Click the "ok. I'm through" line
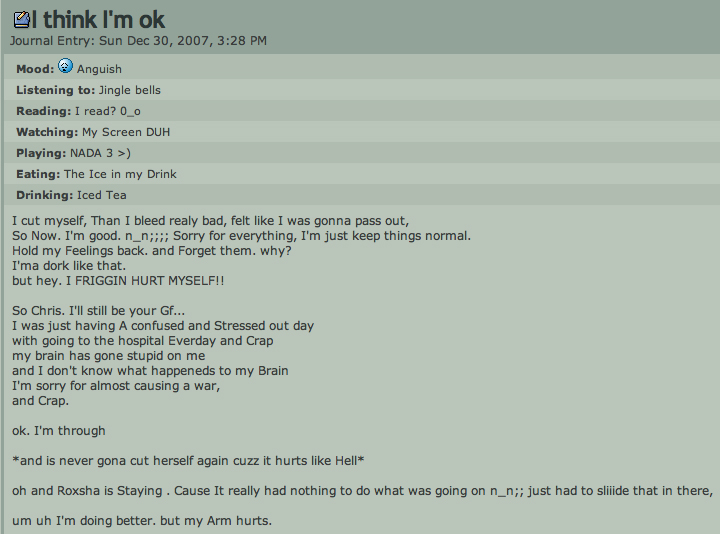 coord(58,431)
